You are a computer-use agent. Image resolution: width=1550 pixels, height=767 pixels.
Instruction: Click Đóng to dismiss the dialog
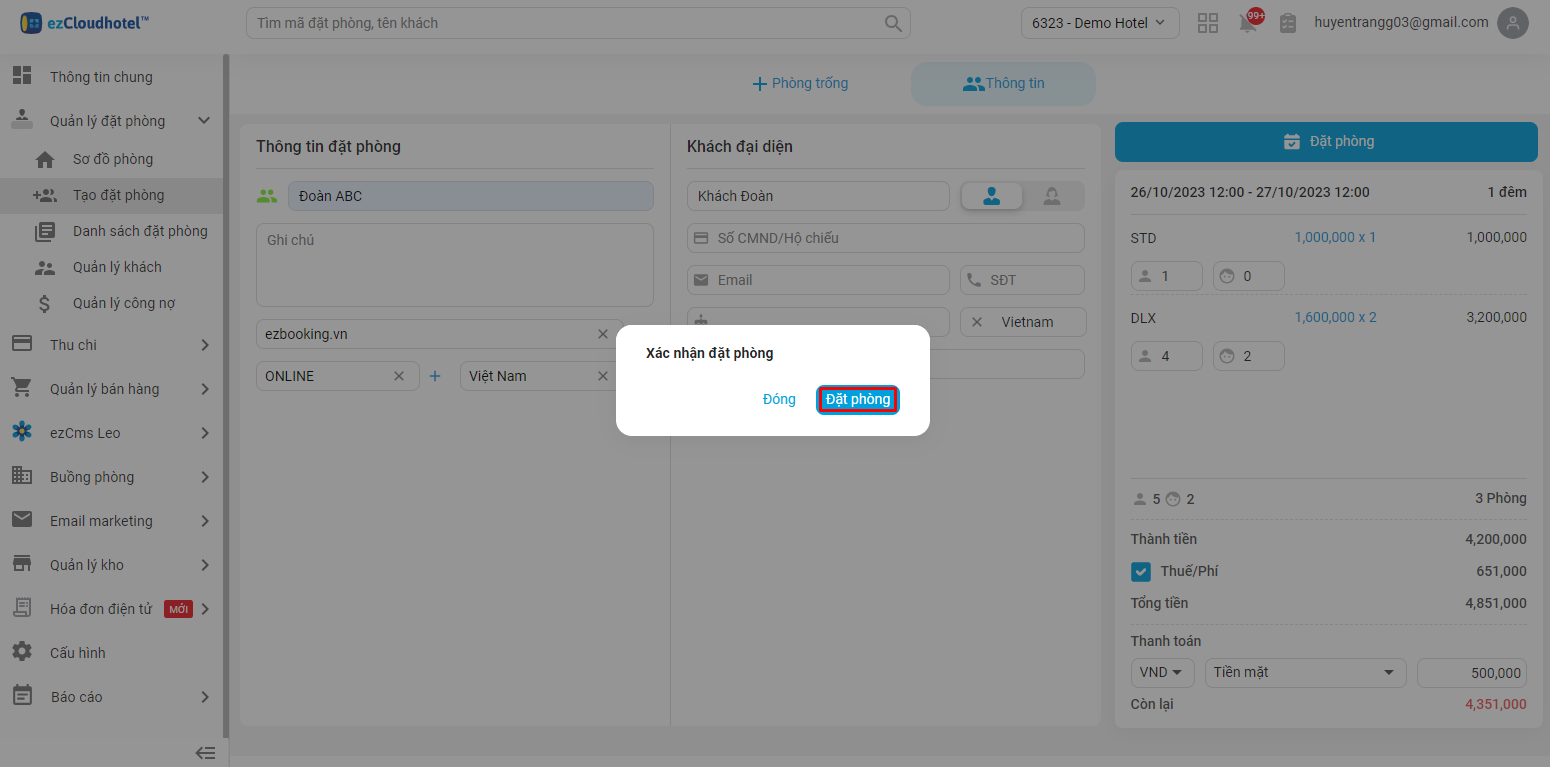[x=779, y=399]
